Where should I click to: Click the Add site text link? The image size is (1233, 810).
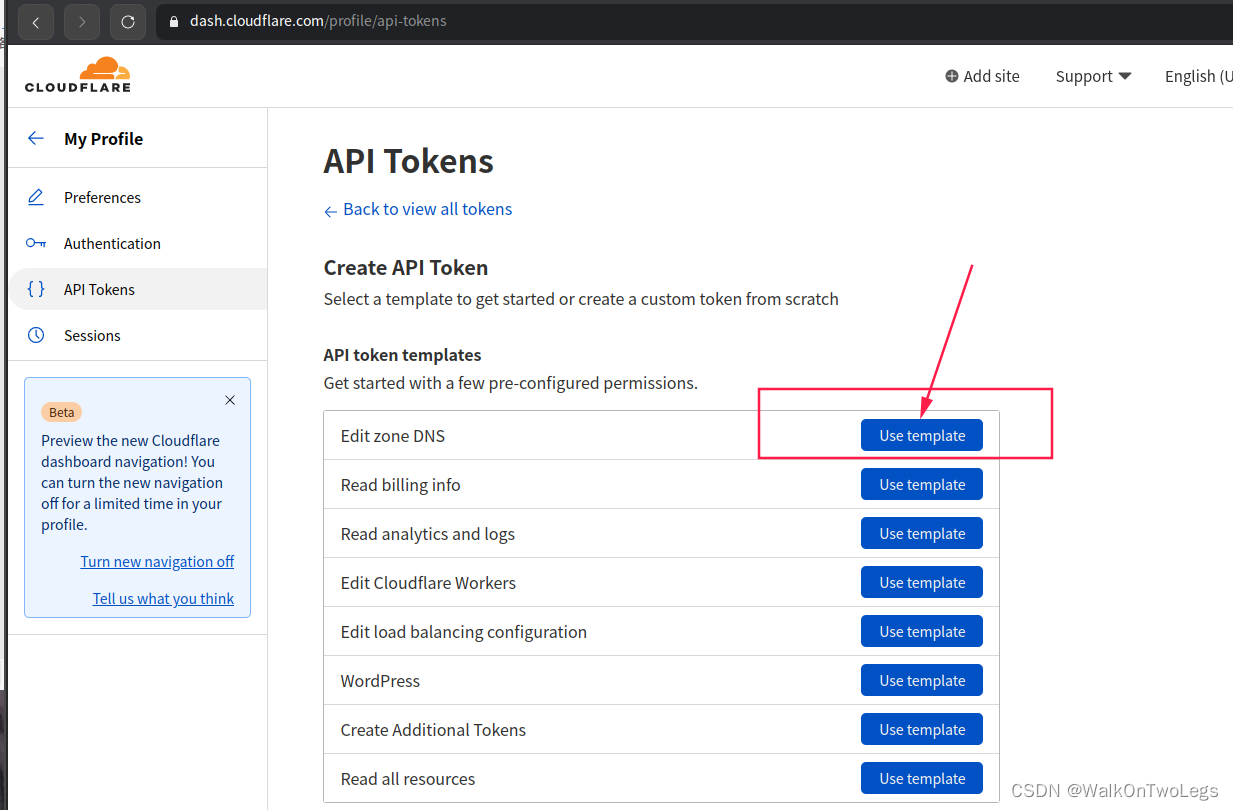(x=991, y=76)
